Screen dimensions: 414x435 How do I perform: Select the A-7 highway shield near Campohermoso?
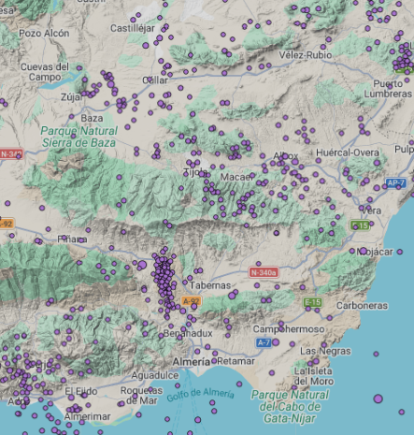(x=264, y=342)
